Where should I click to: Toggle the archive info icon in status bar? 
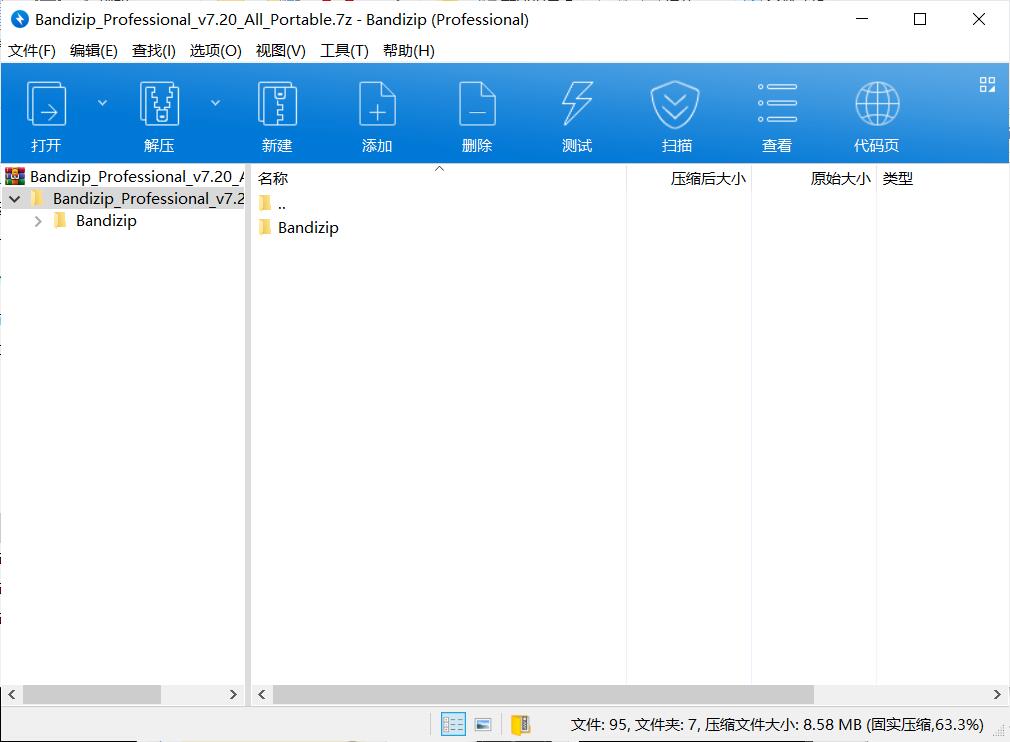point(520,724)
